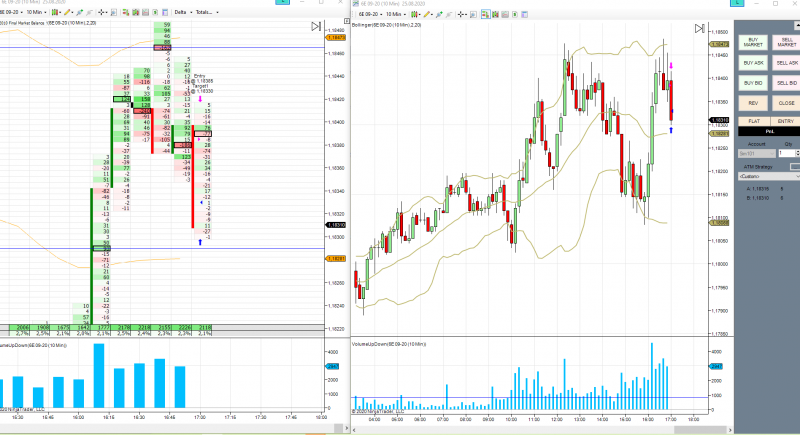Click the Qty quantity input field

(x=787, y=153)
